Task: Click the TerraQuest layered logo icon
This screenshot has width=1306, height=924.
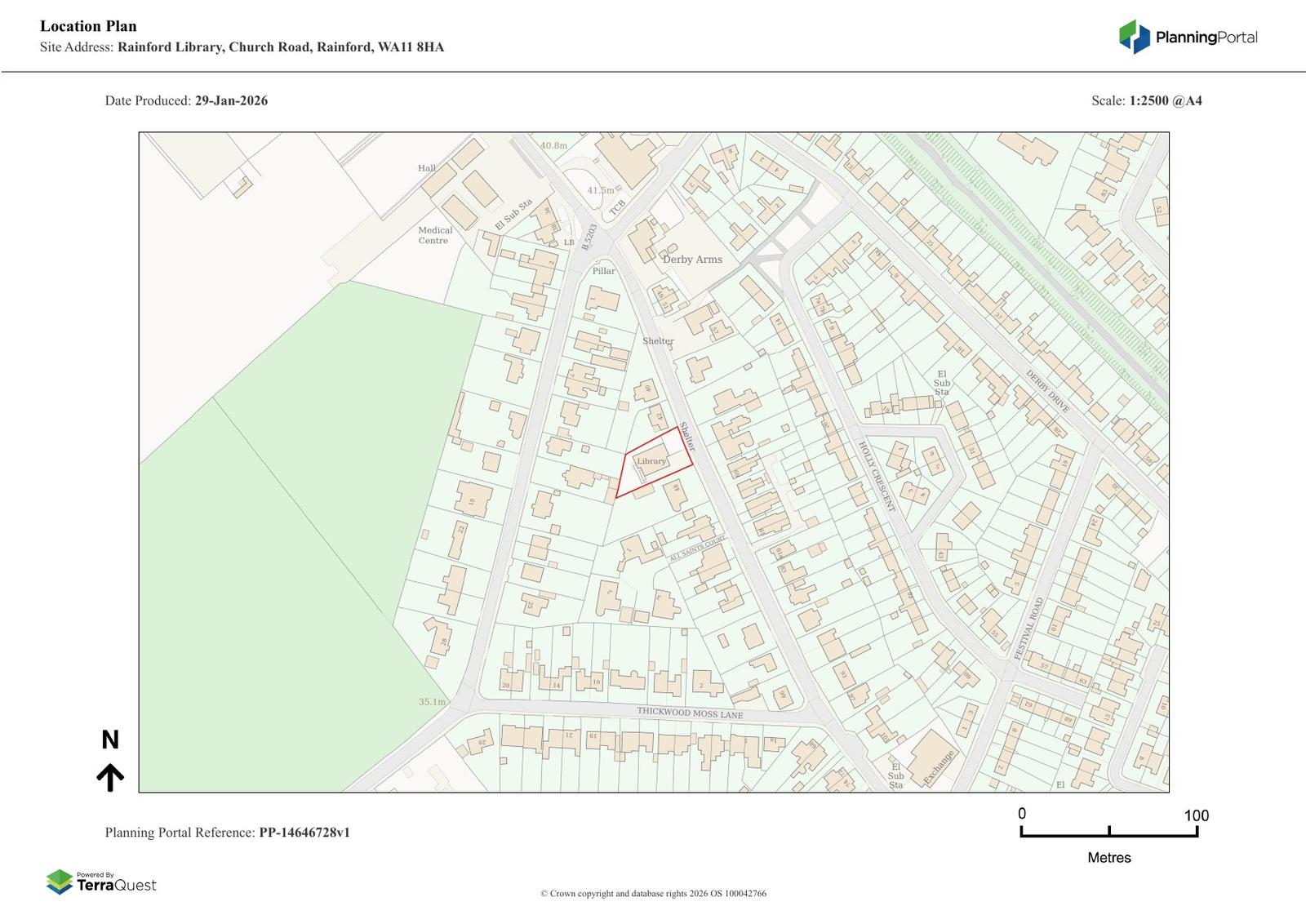Action: click(x=60, y=882)
